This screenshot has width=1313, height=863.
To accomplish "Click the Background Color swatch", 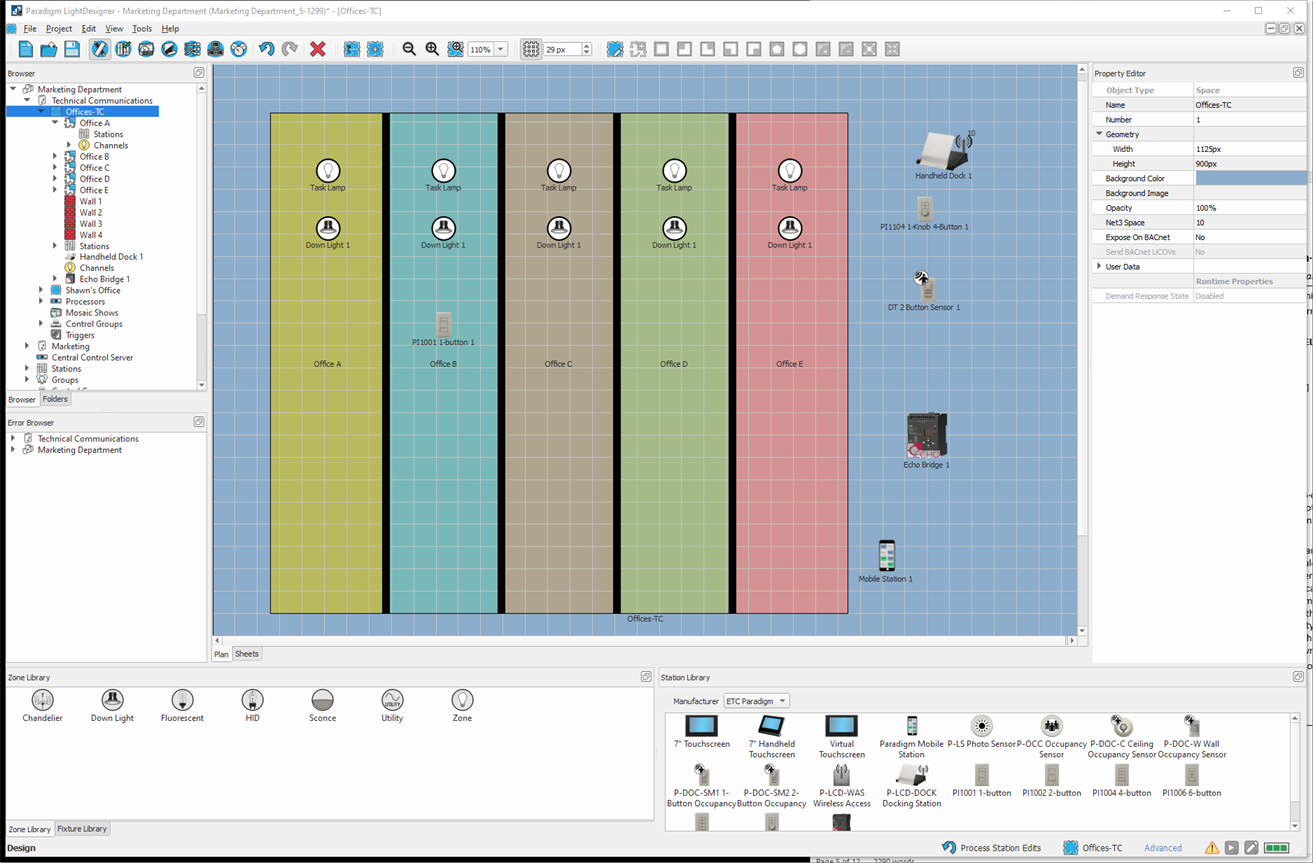I will coord(1250,178).
